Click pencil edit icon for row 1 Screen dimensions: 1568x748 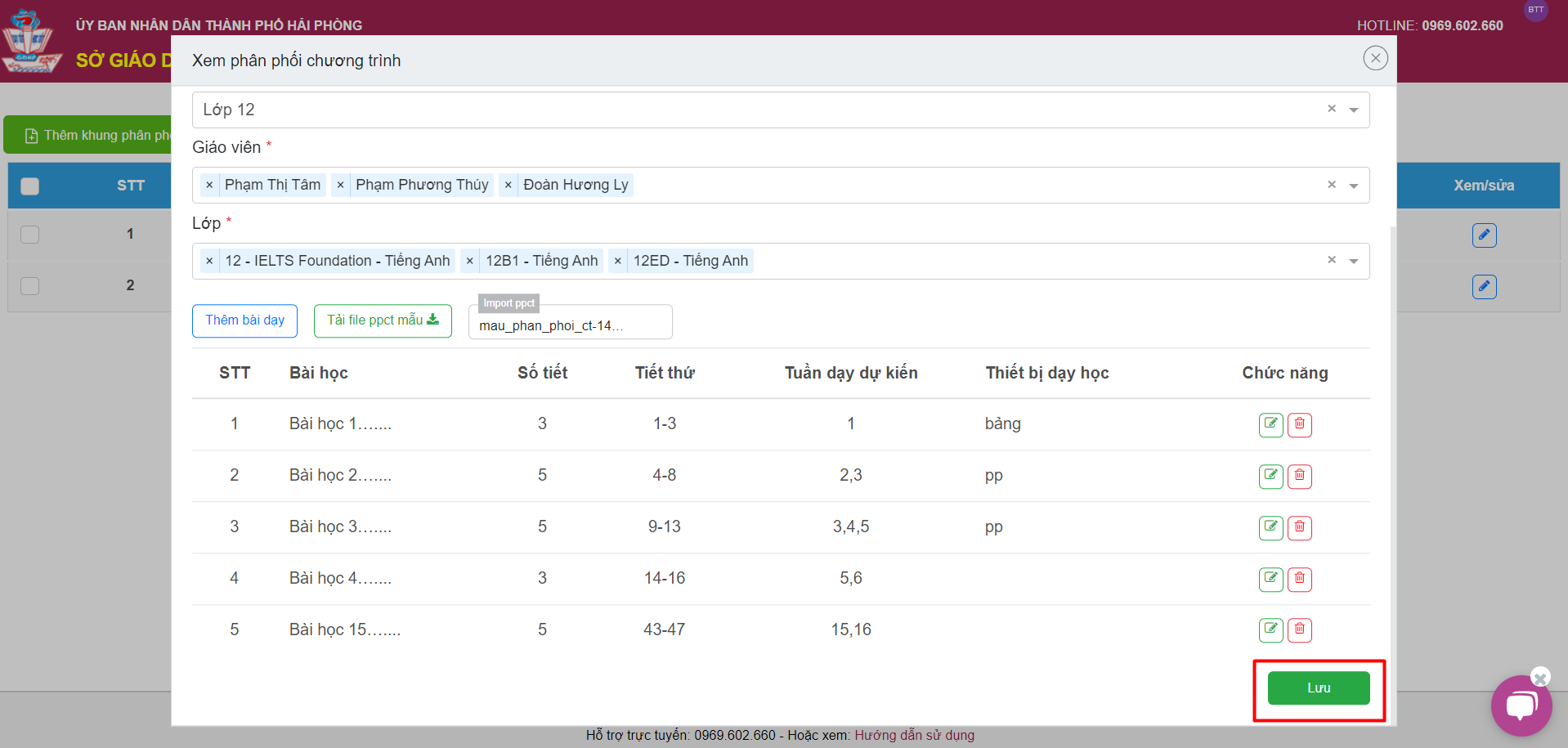(1484, 235)
